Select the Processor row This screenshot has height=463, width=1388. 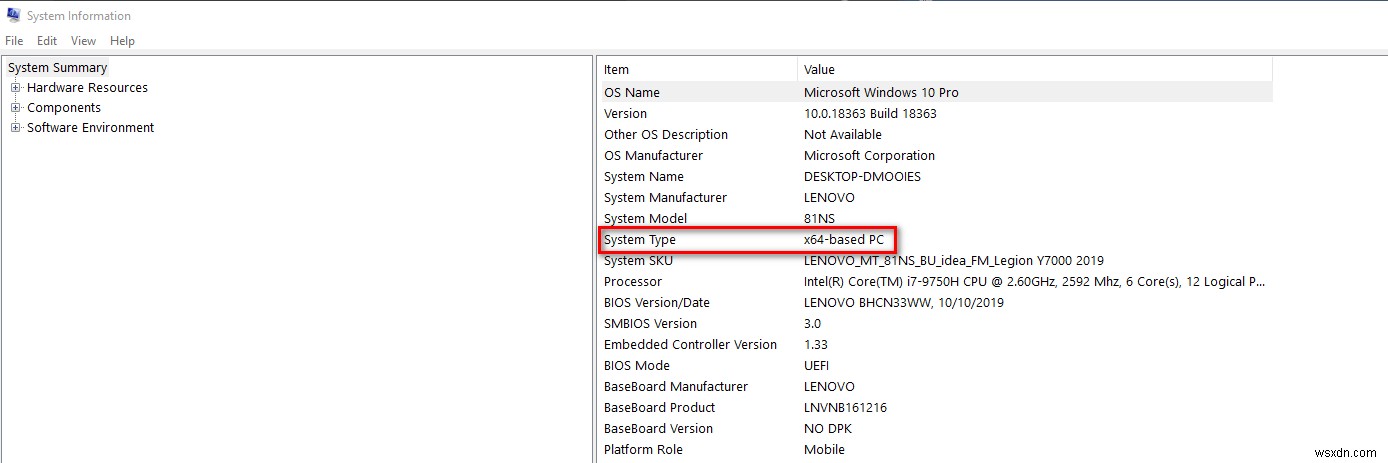point(633,282)
